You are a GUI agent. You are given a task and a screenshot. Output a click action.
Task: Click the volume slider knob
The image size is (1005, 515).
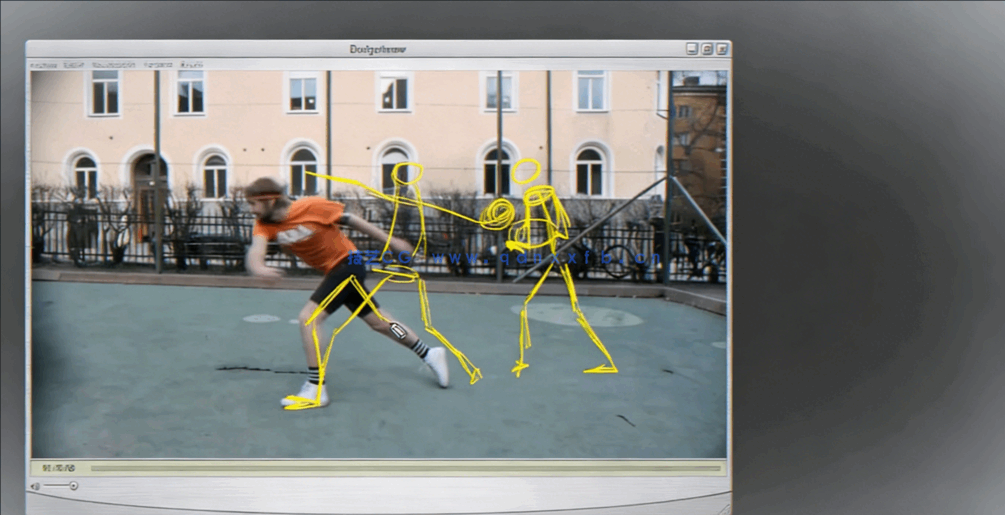[73, 486]
